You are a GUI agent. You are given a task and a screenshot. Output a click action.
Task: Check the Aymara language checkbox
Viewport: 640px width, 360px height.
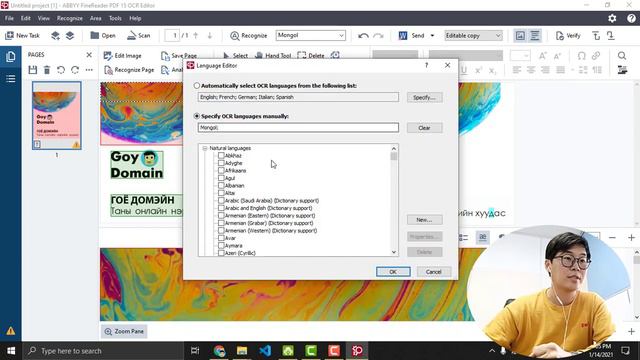click(x=221, y=245)
